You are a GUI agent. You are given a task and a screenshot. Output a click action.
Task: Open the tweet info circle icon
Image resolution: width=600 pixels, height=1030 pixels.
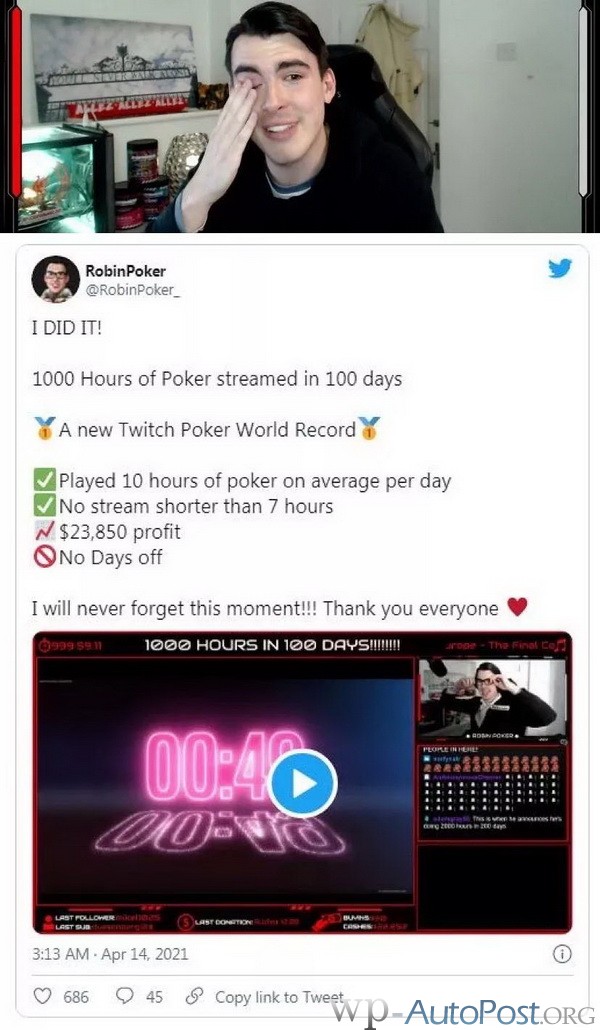pyautogui.click(x=562, y=954)
